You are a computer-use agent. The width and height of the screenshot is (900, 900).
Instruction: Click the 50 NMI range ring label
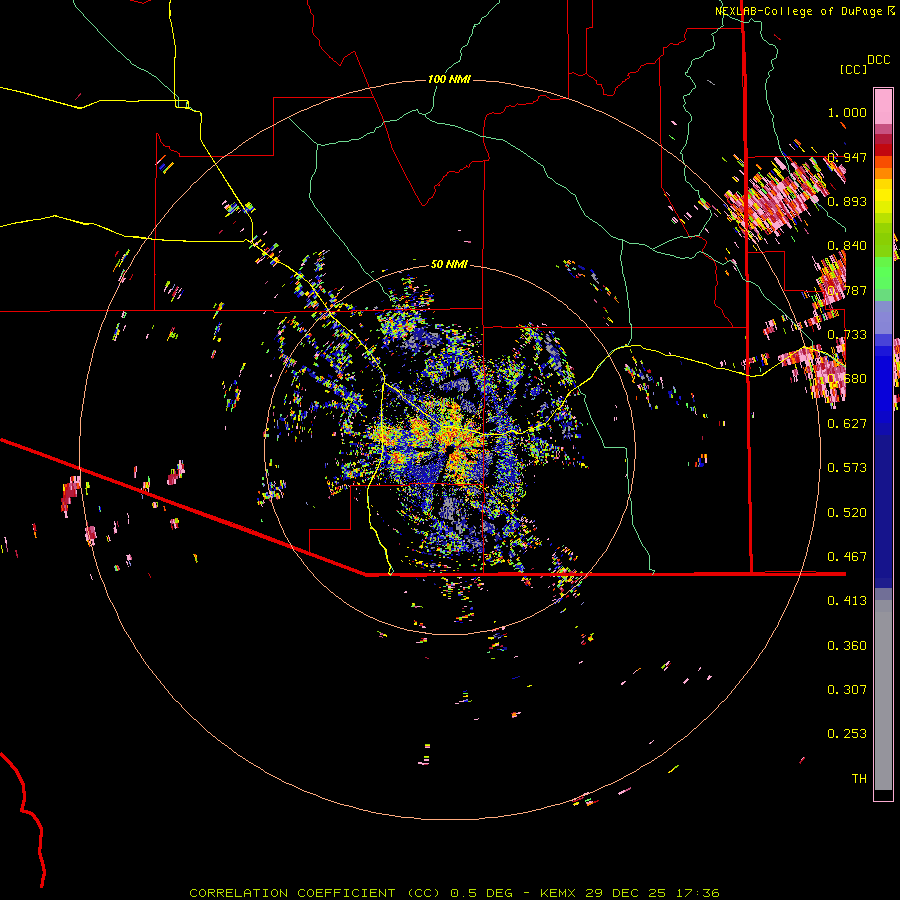click(449, 264)
